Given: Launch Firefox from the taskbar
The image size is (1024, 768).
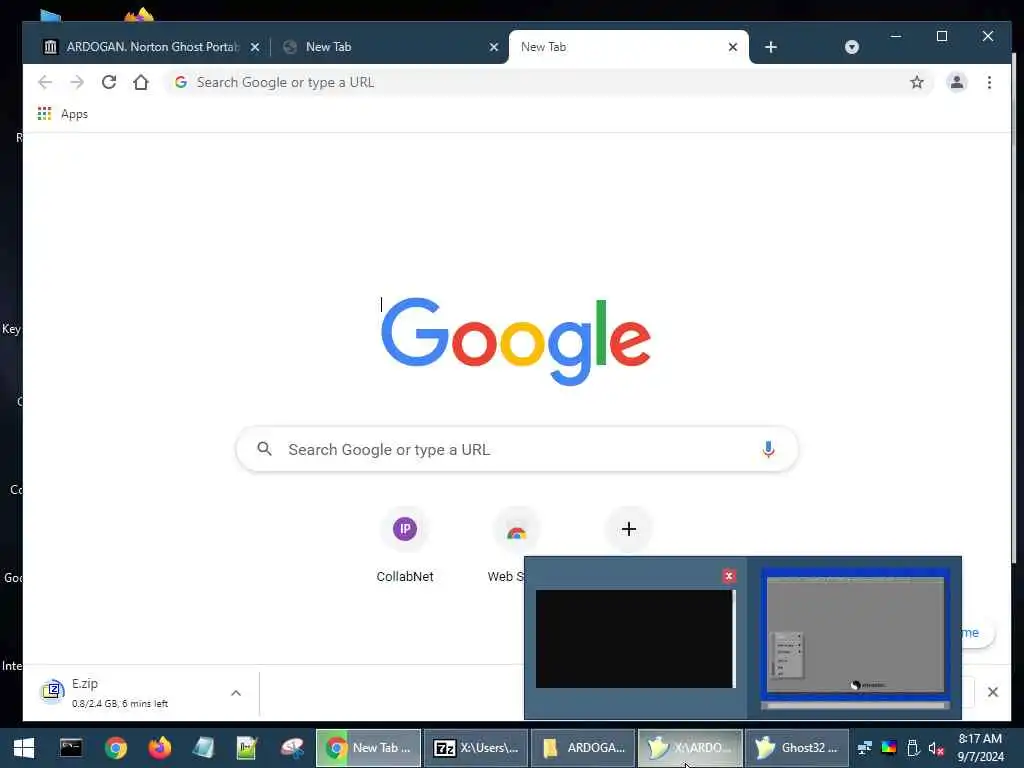Looking at the screenshot, I should tap(159, 748).
